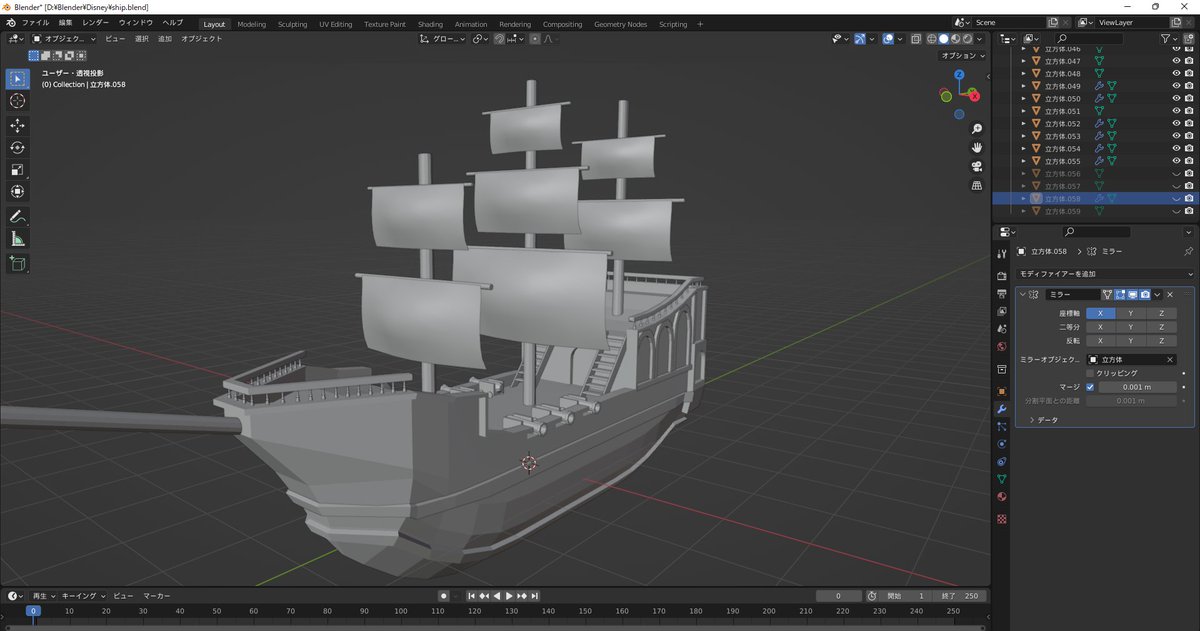This screenshot has width=1200, height=631.
Task: Open the オプション dropdown
Action: point(963,56)
